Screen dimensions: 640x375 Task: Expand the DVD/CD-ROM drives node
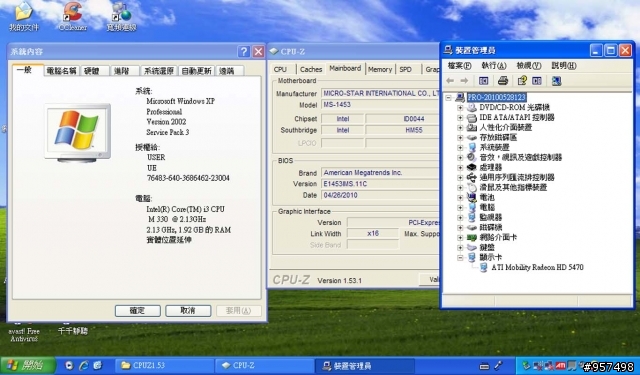point(460,108)
